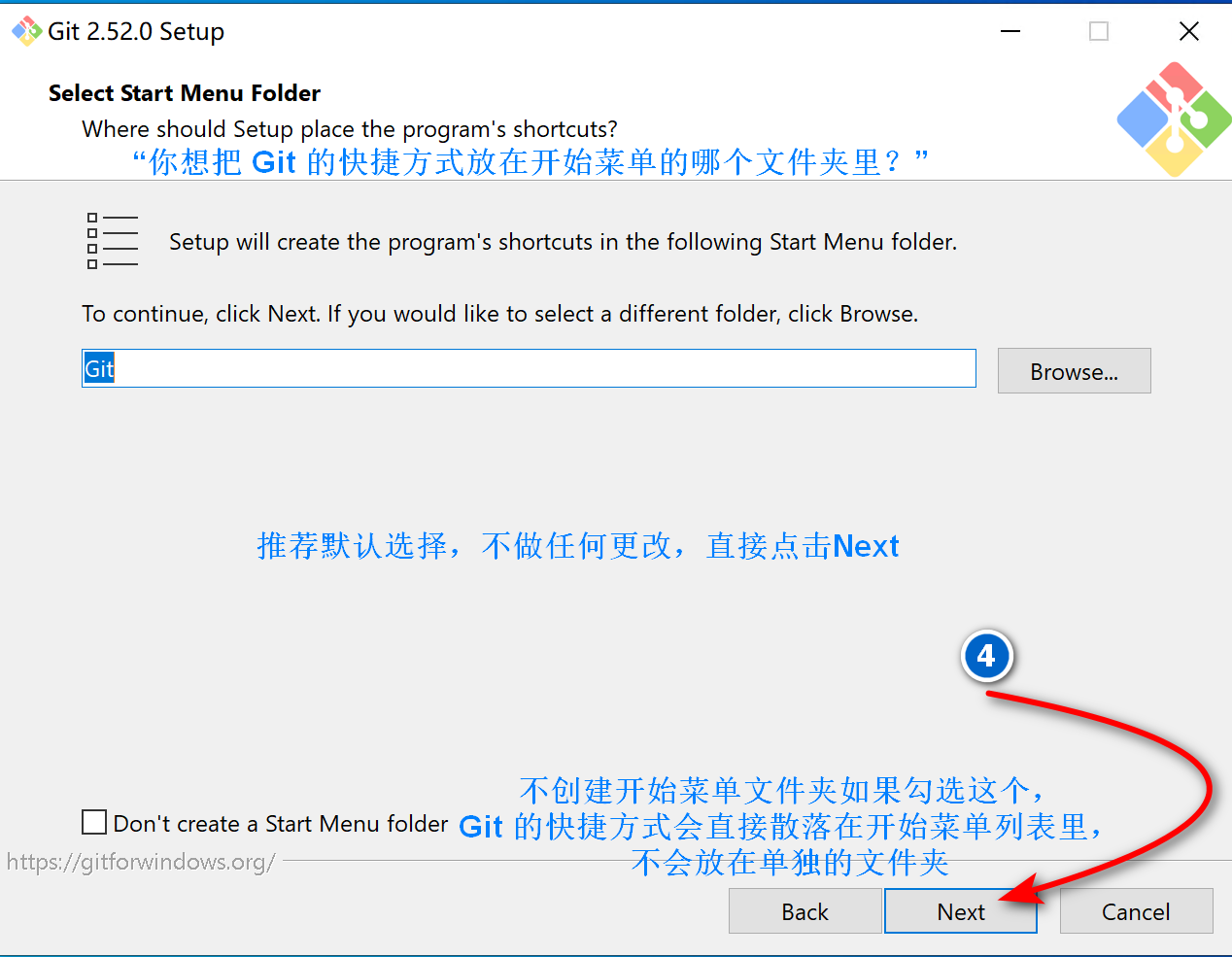
Task: Click the Git 2.52.0 Setup title text
Action: (x=136, y=31)
